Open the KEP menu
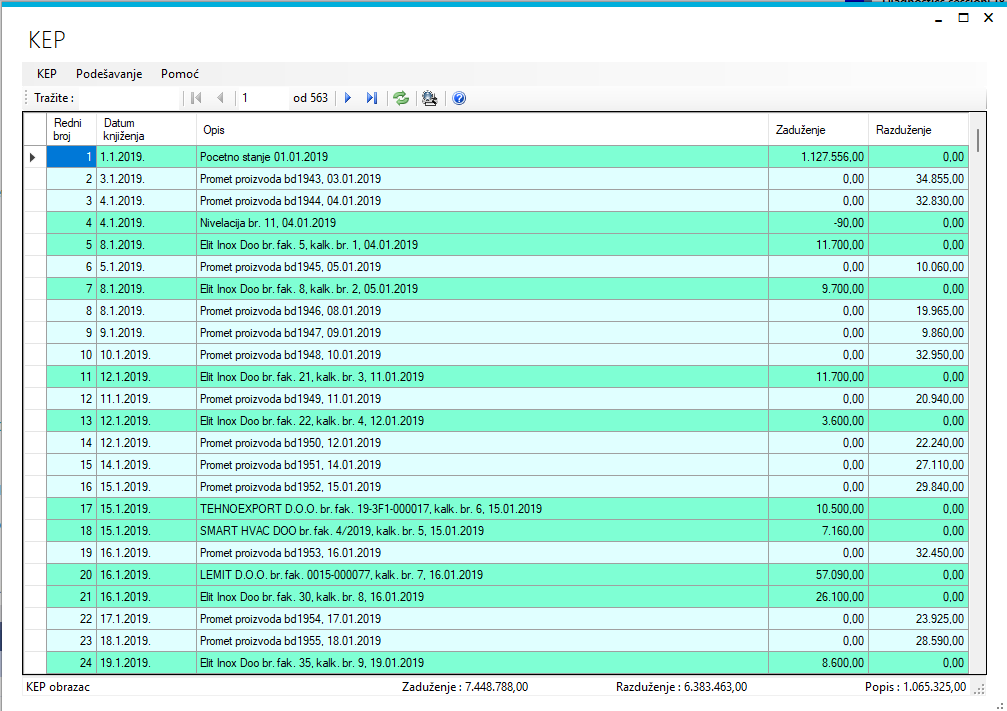 coord(46,74)
